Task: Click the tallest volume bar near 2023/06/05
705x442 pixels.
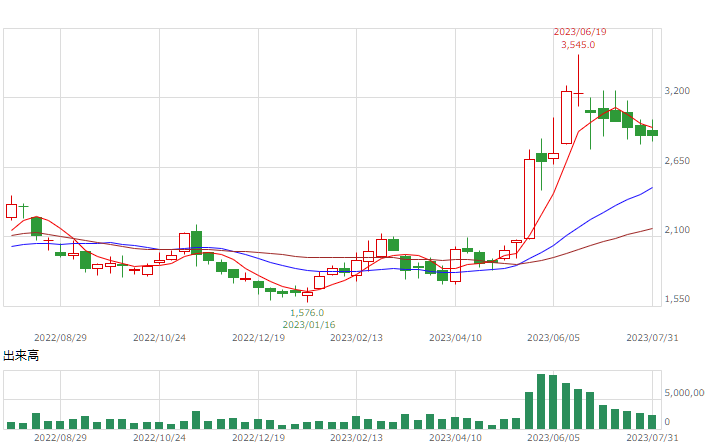Action: pyautogui.click(x=541, y=402)
